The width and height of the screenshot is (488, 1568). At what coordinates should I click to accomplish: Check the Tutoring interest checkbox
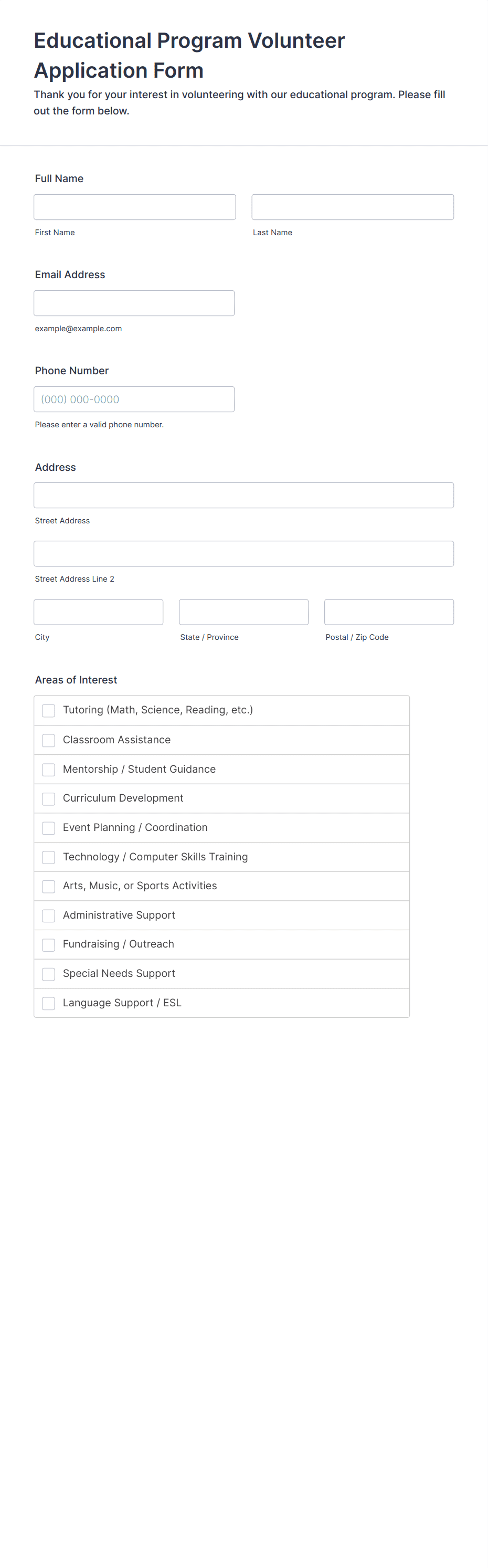pyautogui.click(x=48, y=710)
